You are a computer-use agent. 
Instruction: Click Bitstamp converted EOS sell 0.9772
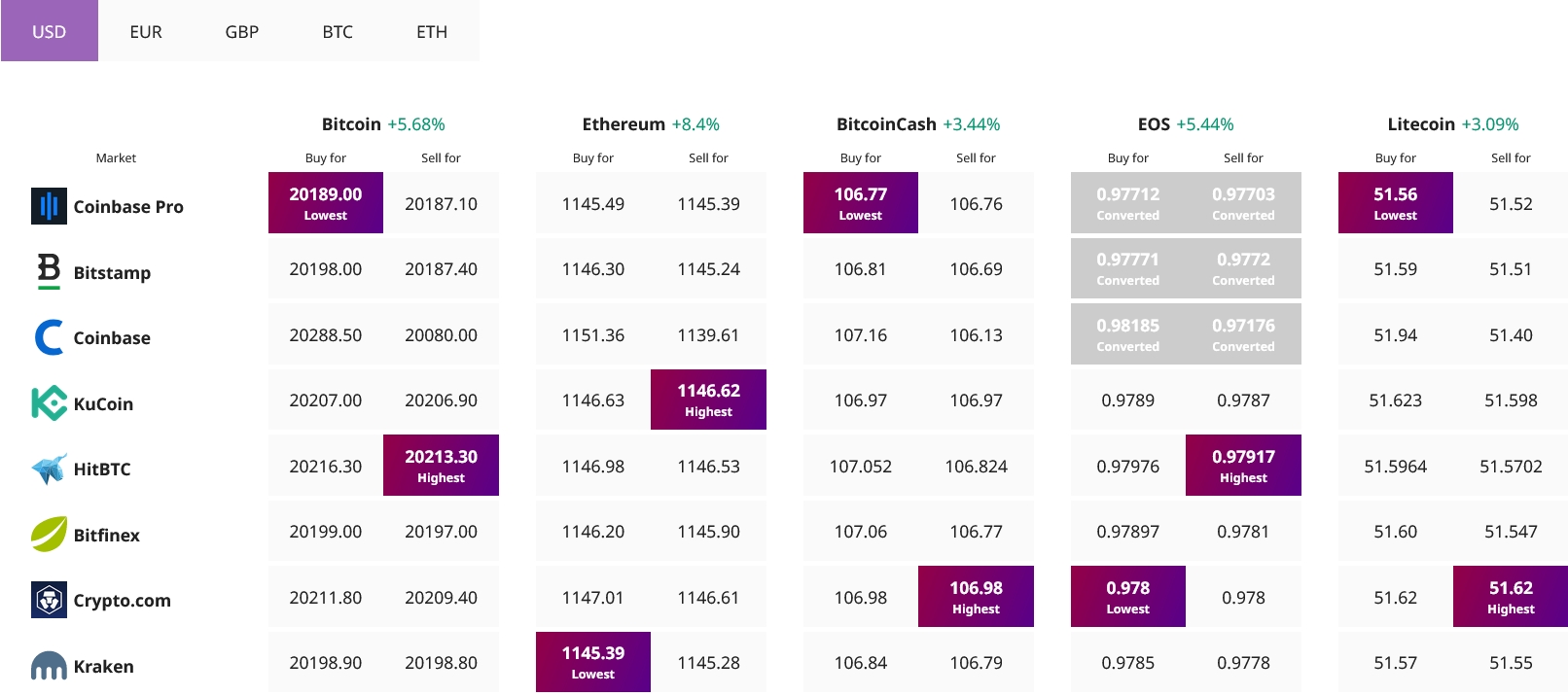[x=1243, y=268]
